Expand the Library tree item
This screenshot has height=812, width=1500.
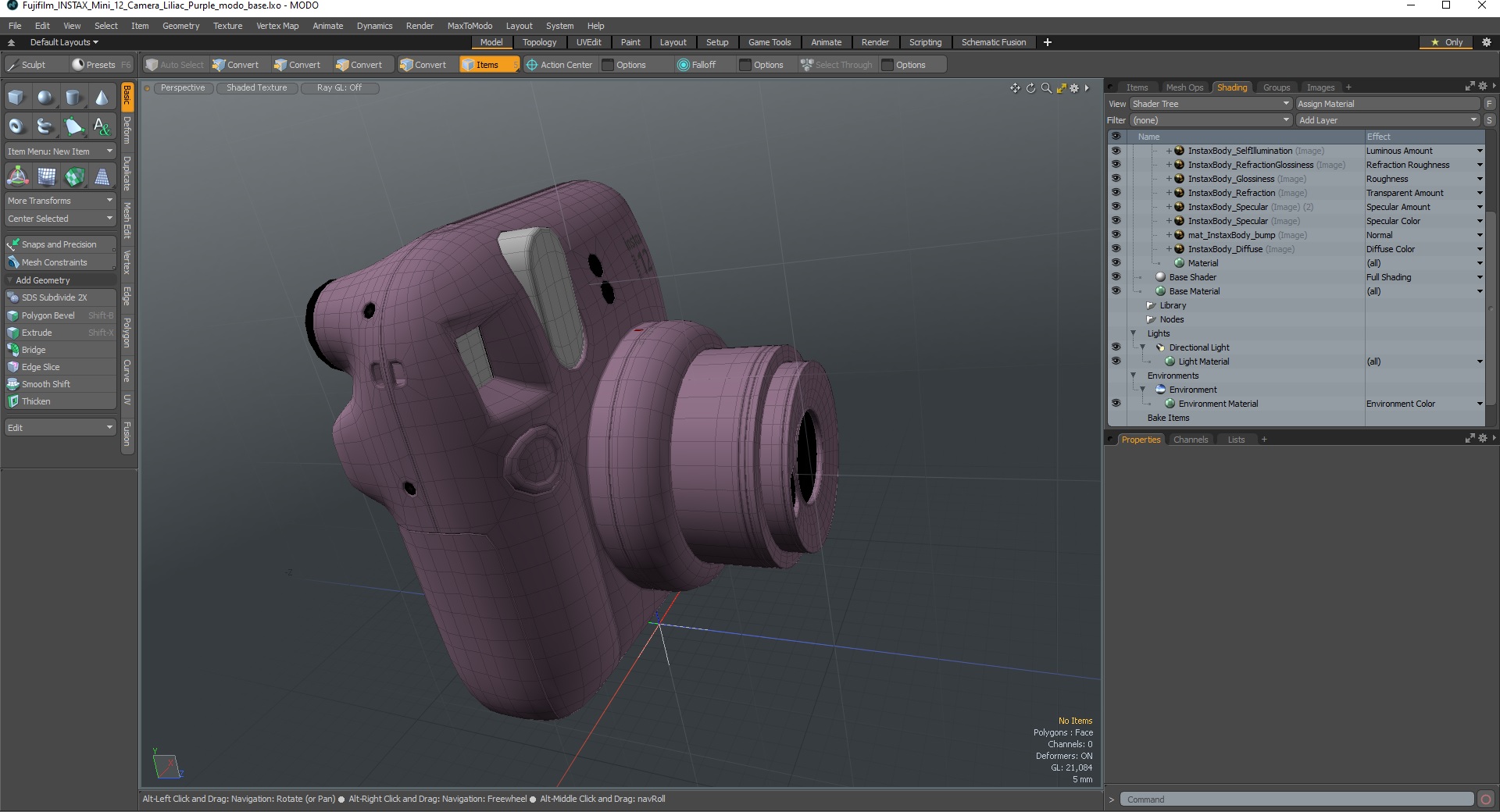coord(1151,305)
